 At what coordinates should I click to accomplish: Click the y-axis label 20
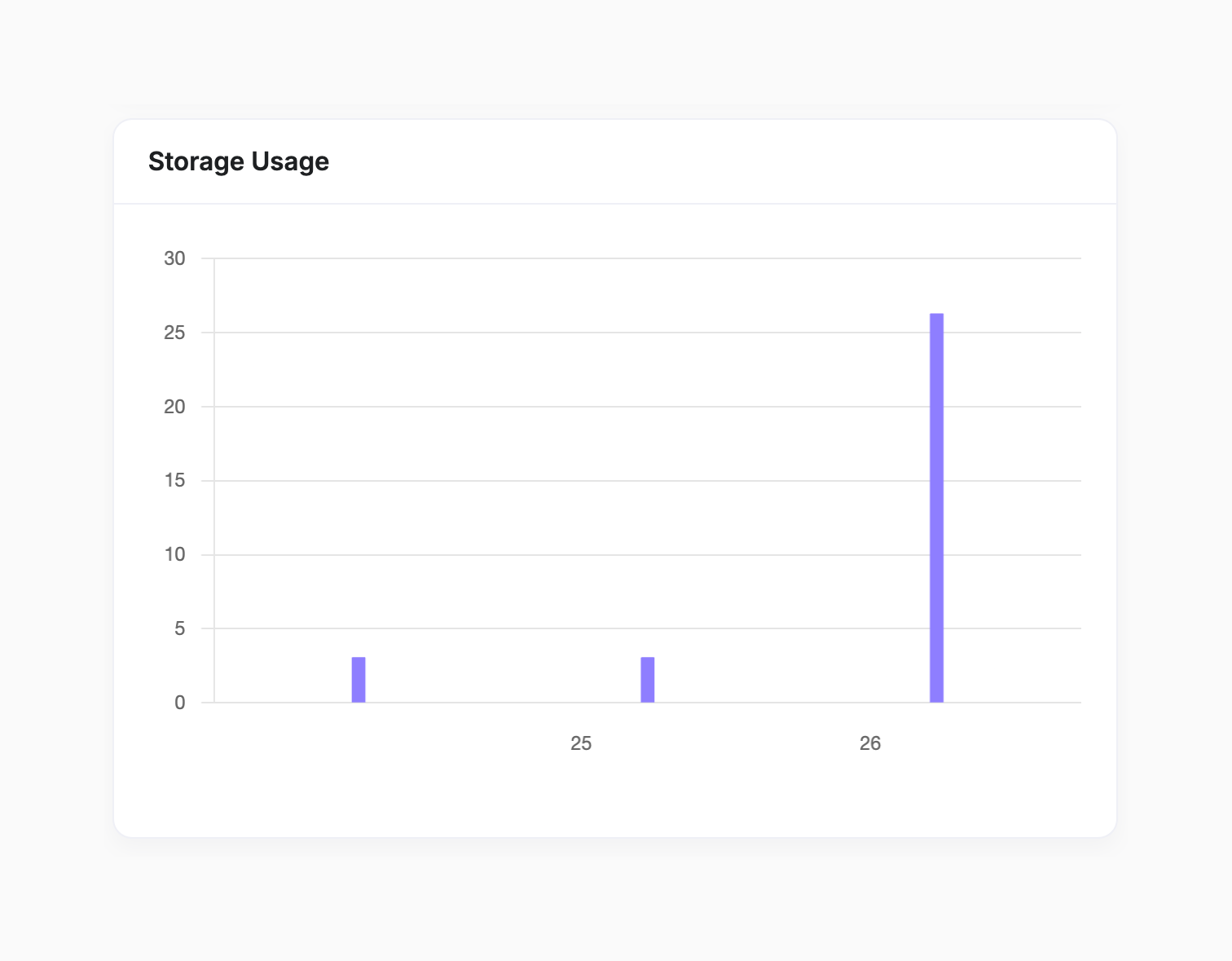[x=175, y=407]
